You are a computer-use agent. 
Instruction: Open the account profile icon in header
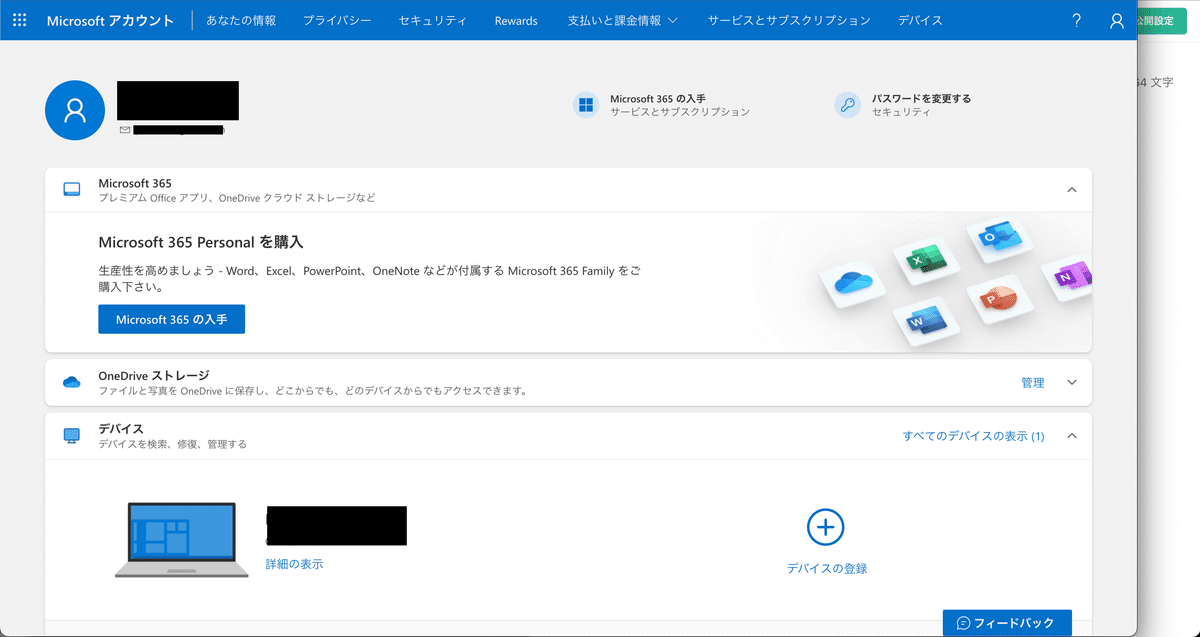1117,20
